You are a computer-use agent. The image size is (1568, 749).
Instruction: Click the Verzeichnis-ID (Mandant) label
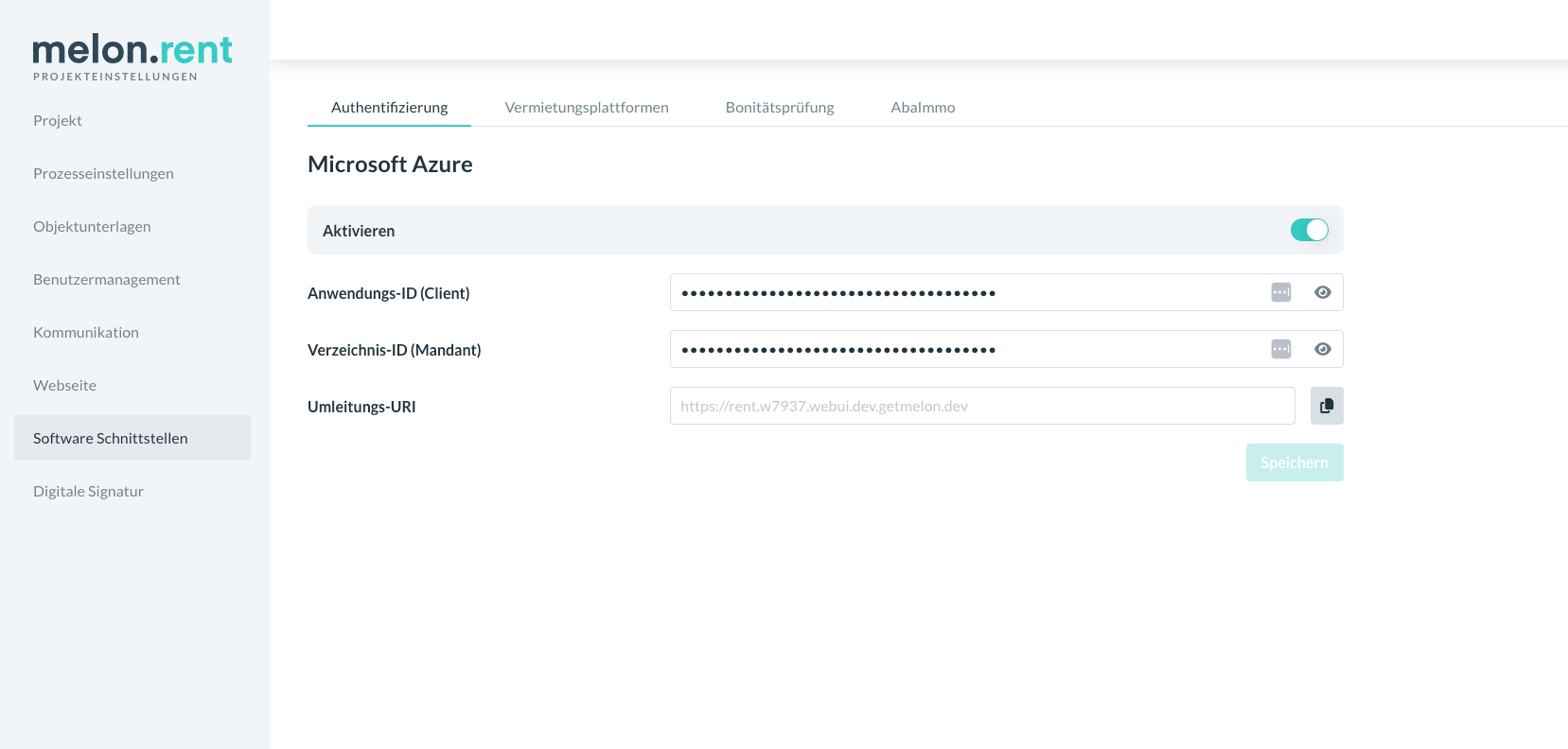pyautogui.click(x=395, y=350)
